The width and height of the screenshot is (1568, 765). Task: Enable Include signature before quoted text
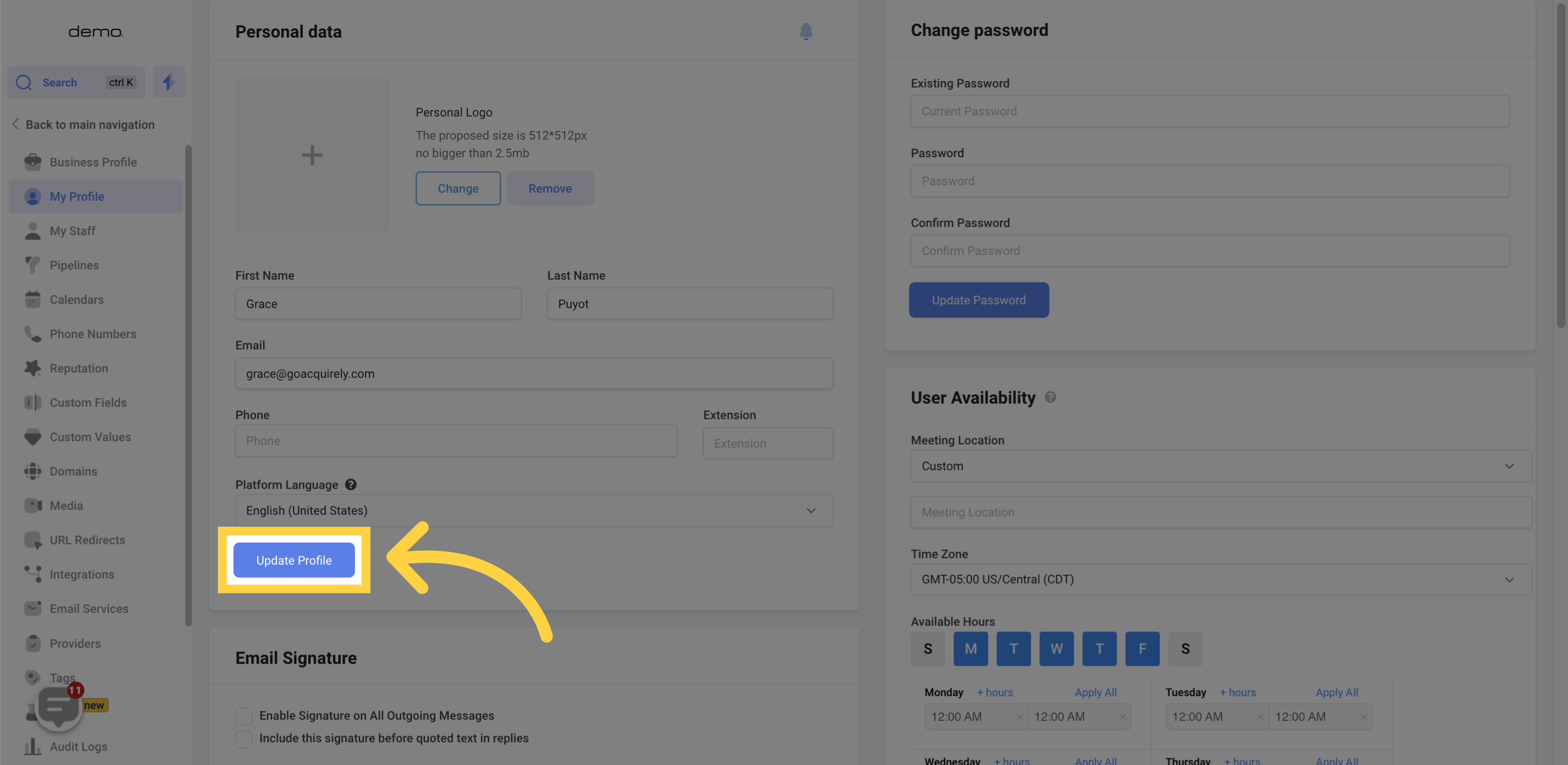click(244, 738)
